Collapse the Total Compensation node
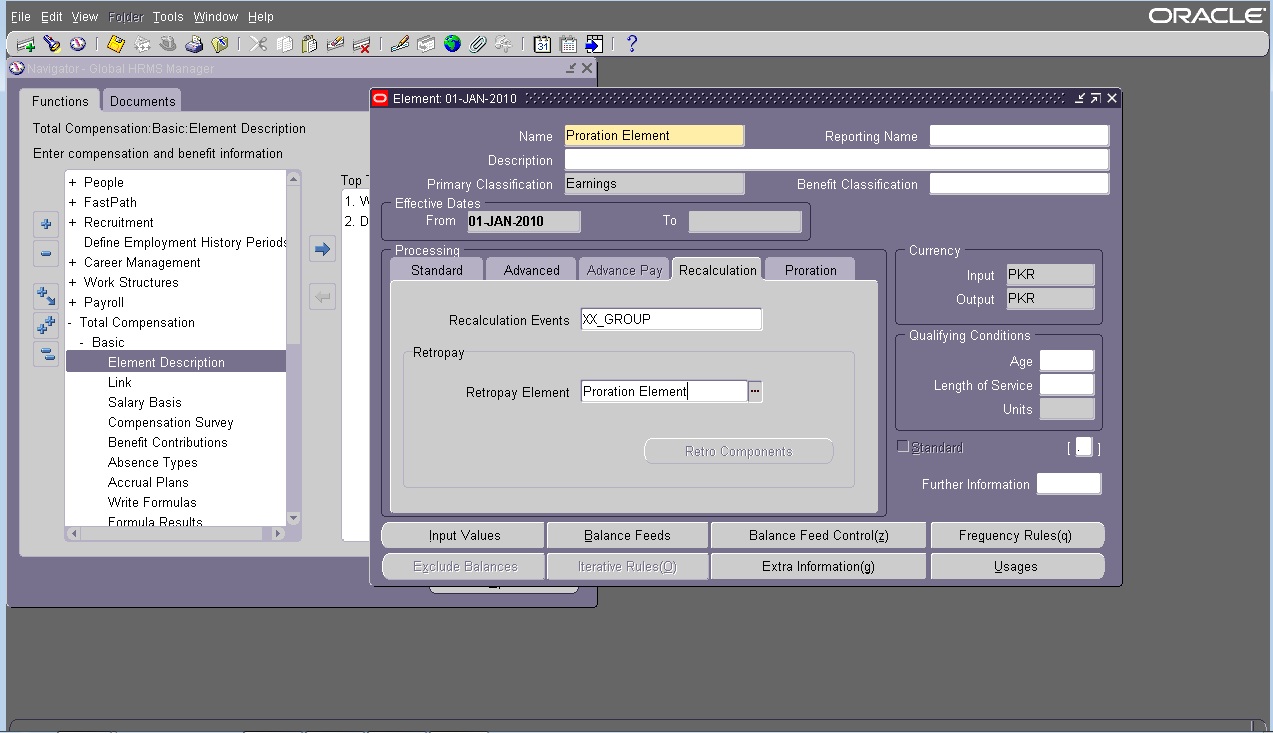 click(70, 323)
